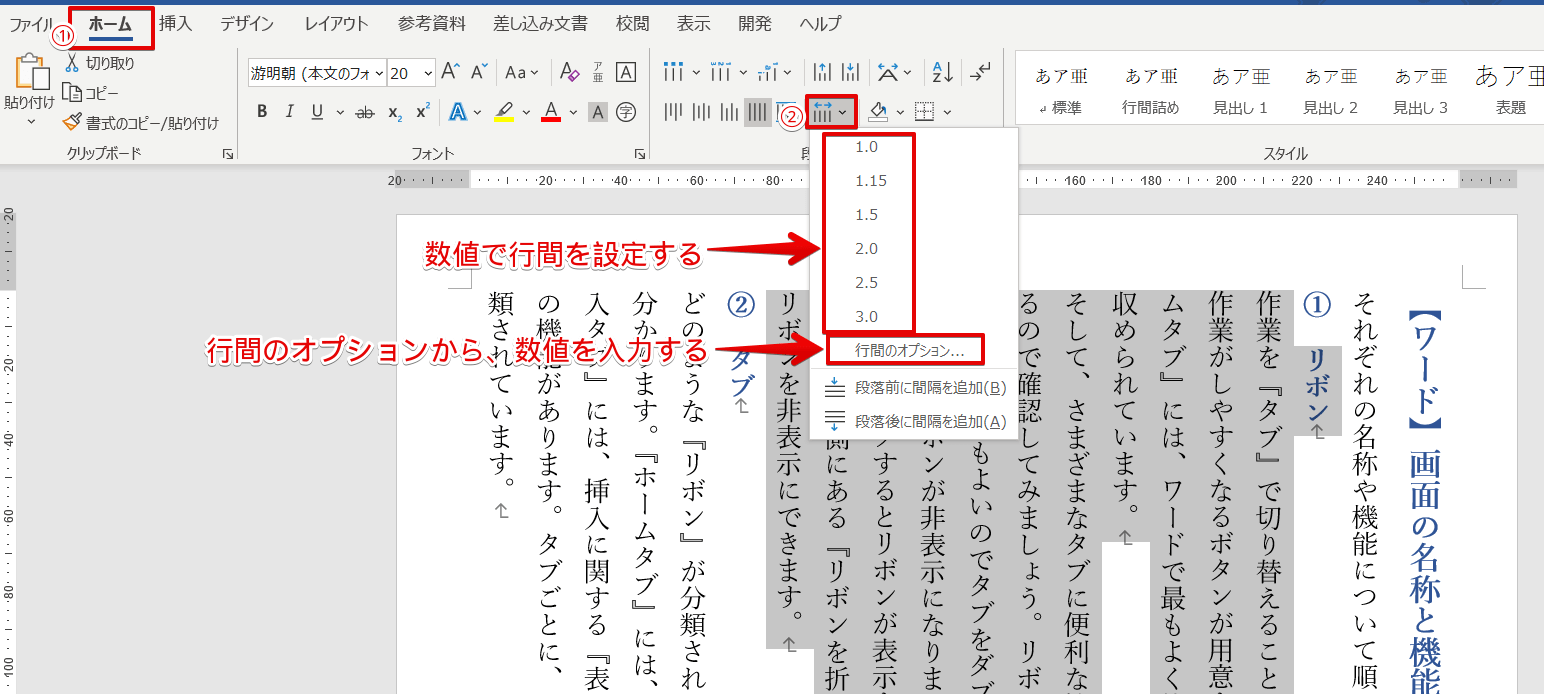Select line spacing 1.5 from list

(866, 215)
